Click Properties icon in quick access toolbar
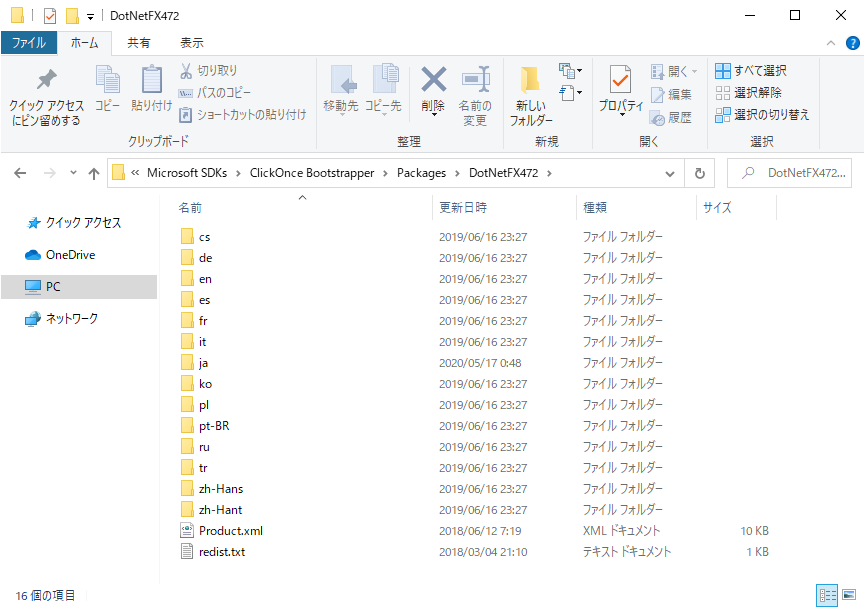Image resolution: width=865 pixels, height=608 pixels. (x=50, y=16)
